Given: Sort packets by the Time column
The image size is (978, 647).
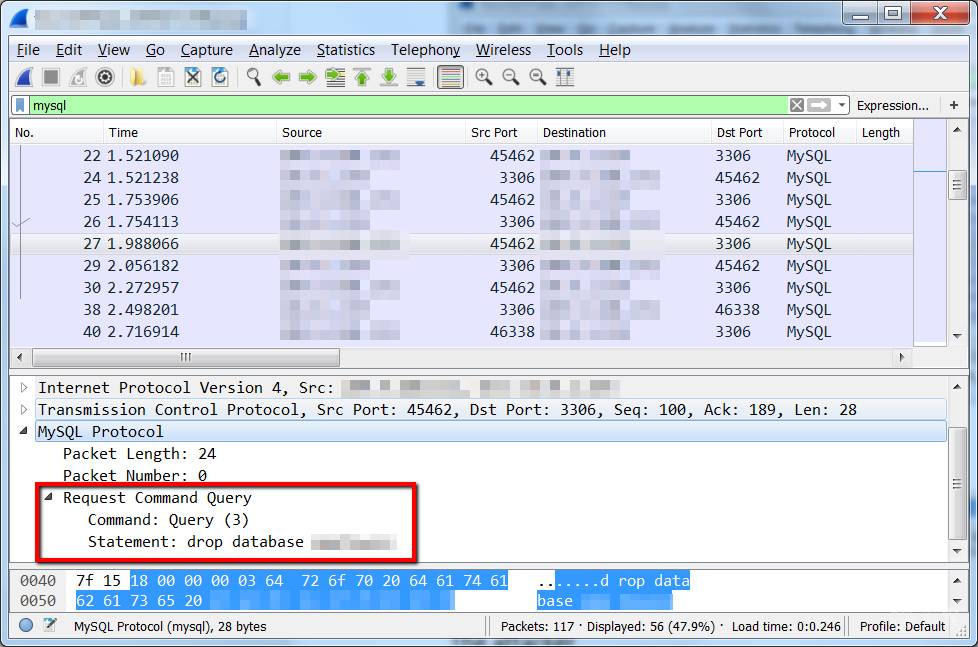Looking at the screenshot, I should click(x=189, y=132).
